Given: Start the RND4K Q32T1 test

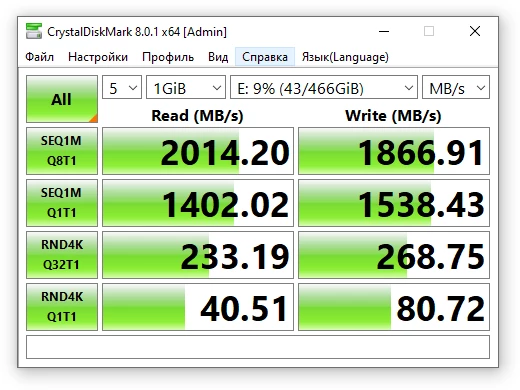Looking at the screenshot, I should click(x=62, y=255).
